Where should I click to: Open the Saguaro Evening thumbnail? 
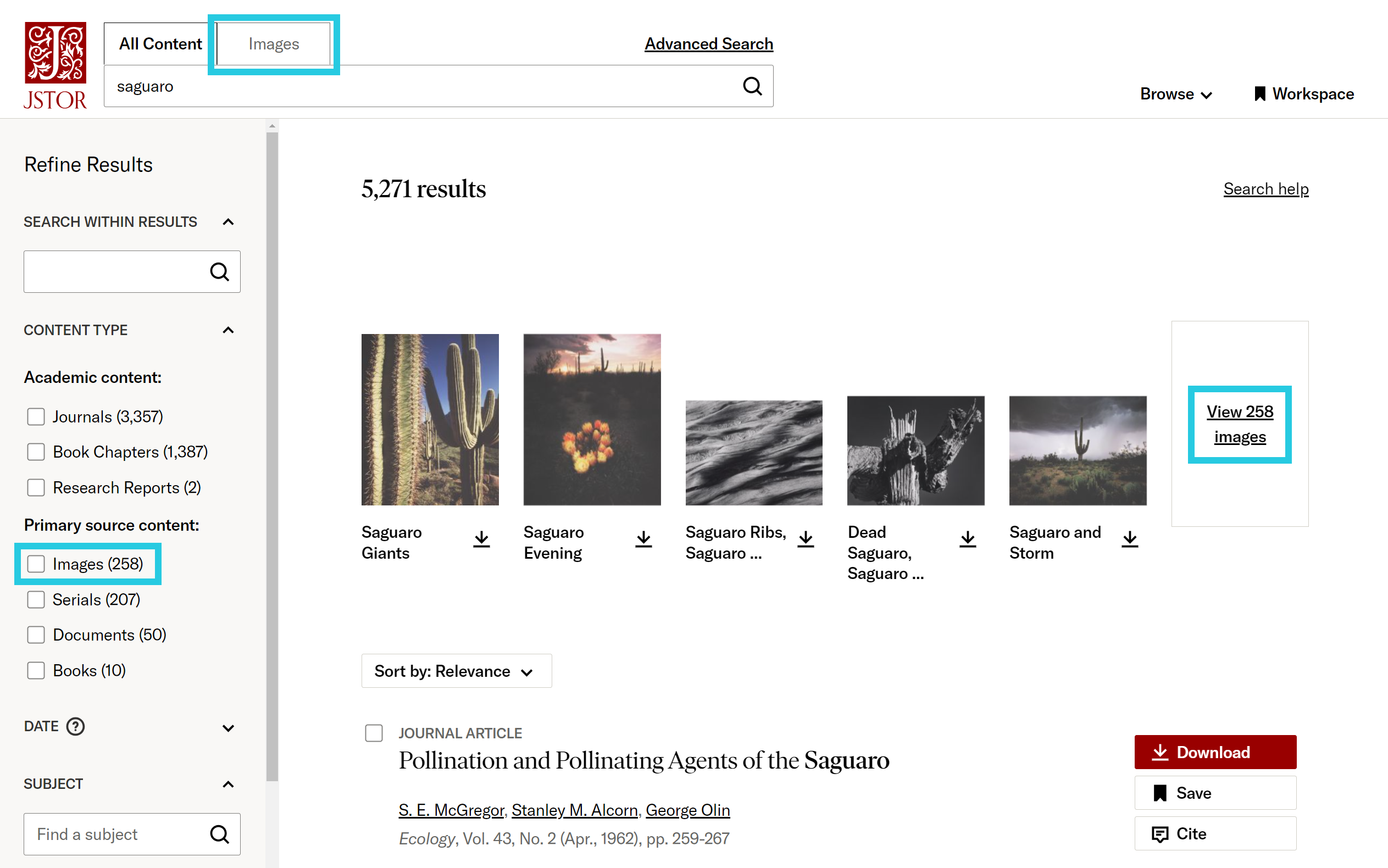592,420
